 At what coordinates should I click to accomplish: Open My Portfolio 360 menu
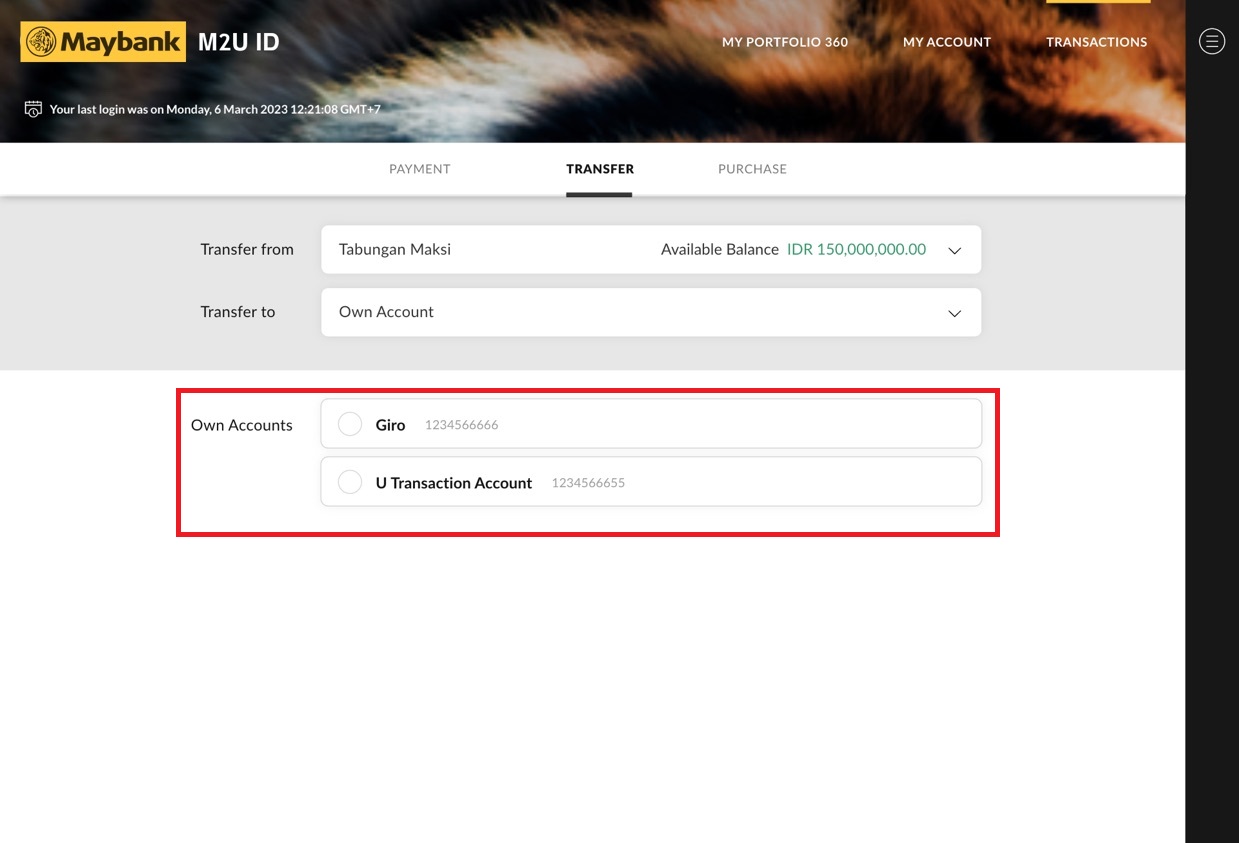784,42
